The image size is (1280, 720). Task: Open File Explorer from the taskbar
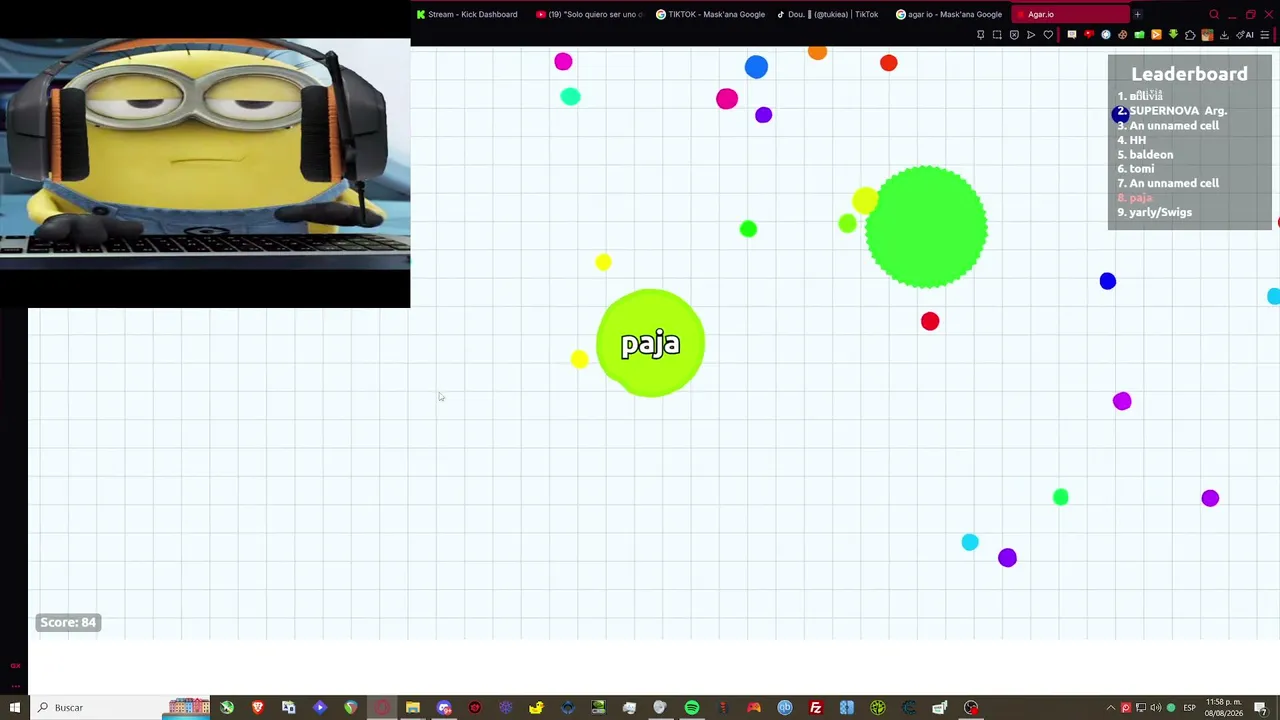point(413,708)
